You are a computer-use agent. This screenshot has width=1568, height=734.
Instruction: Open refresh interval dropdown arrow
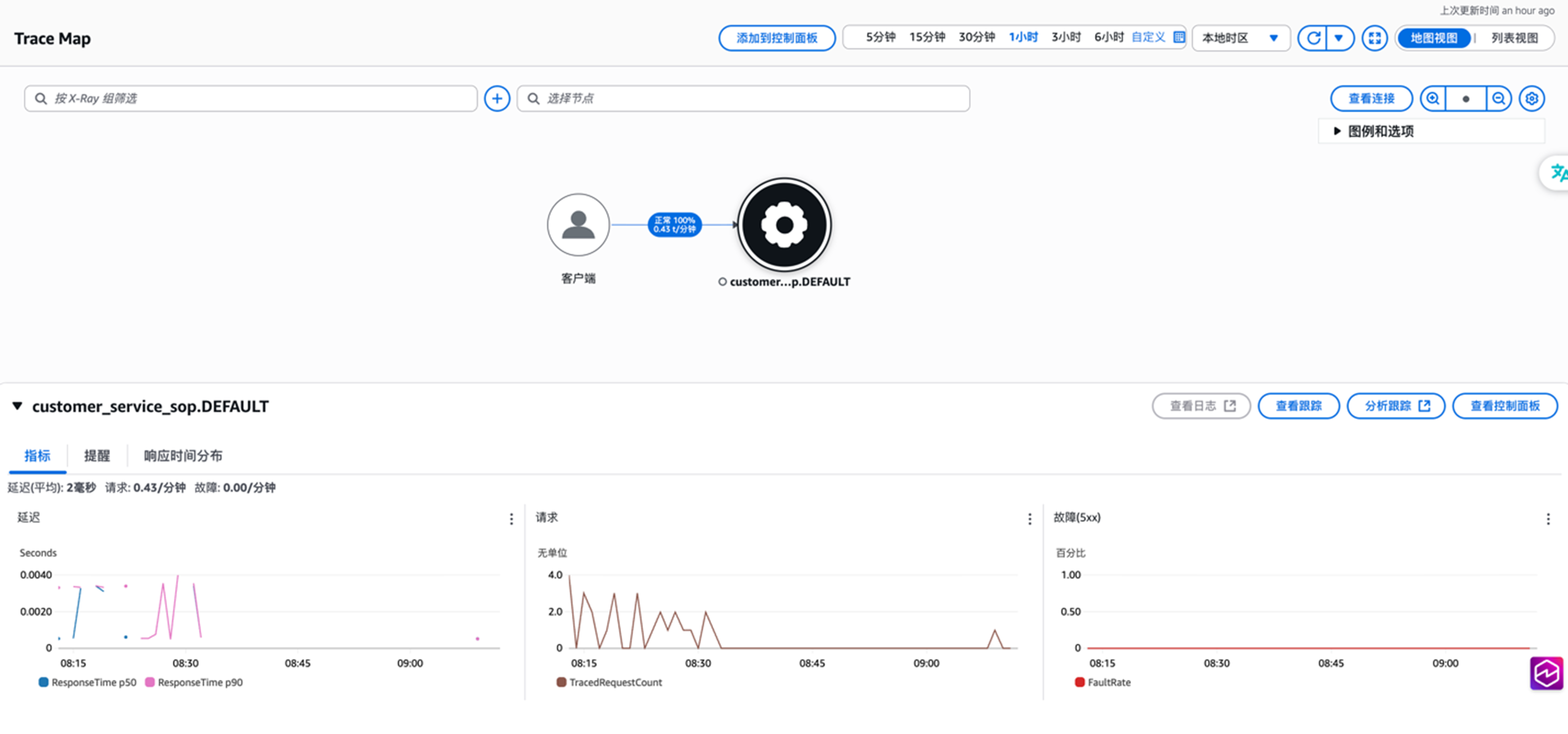tap(1339, 38)
